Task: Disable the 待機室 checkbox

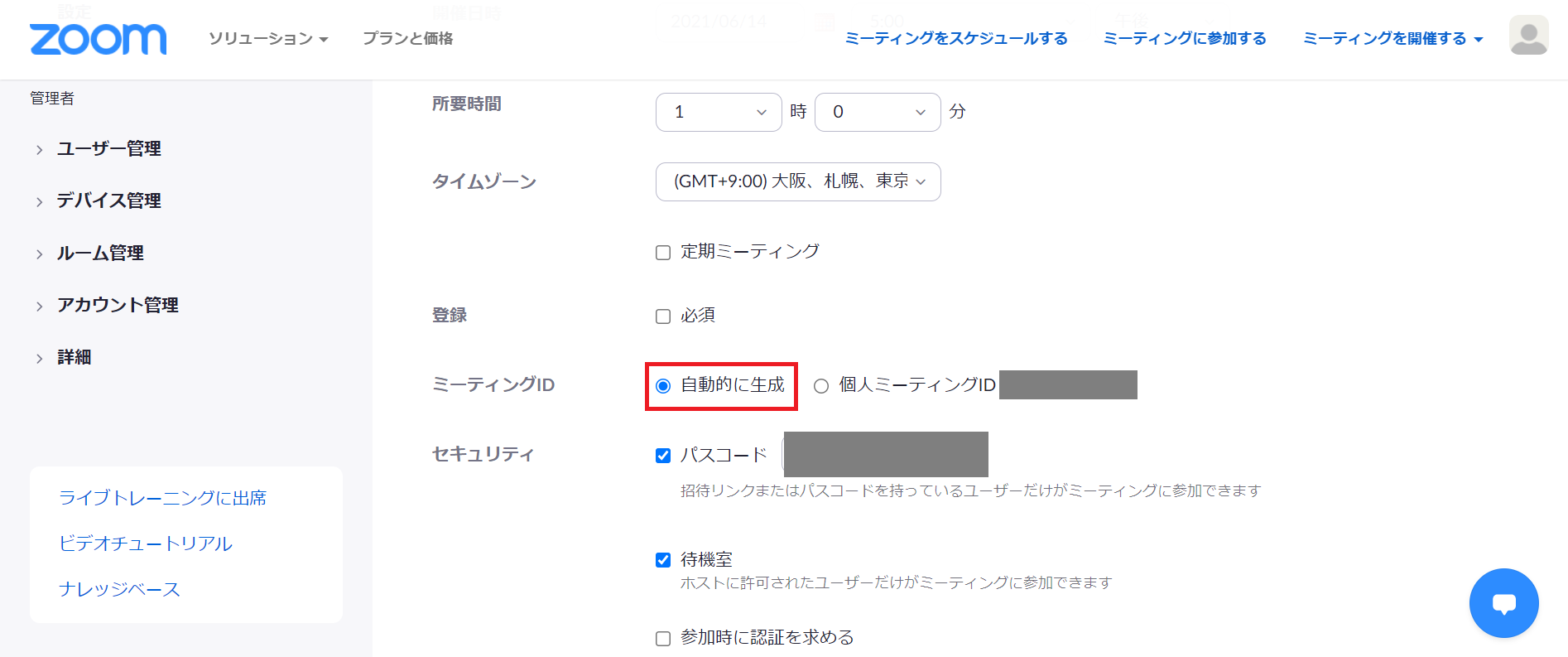Action: [663, 560]
